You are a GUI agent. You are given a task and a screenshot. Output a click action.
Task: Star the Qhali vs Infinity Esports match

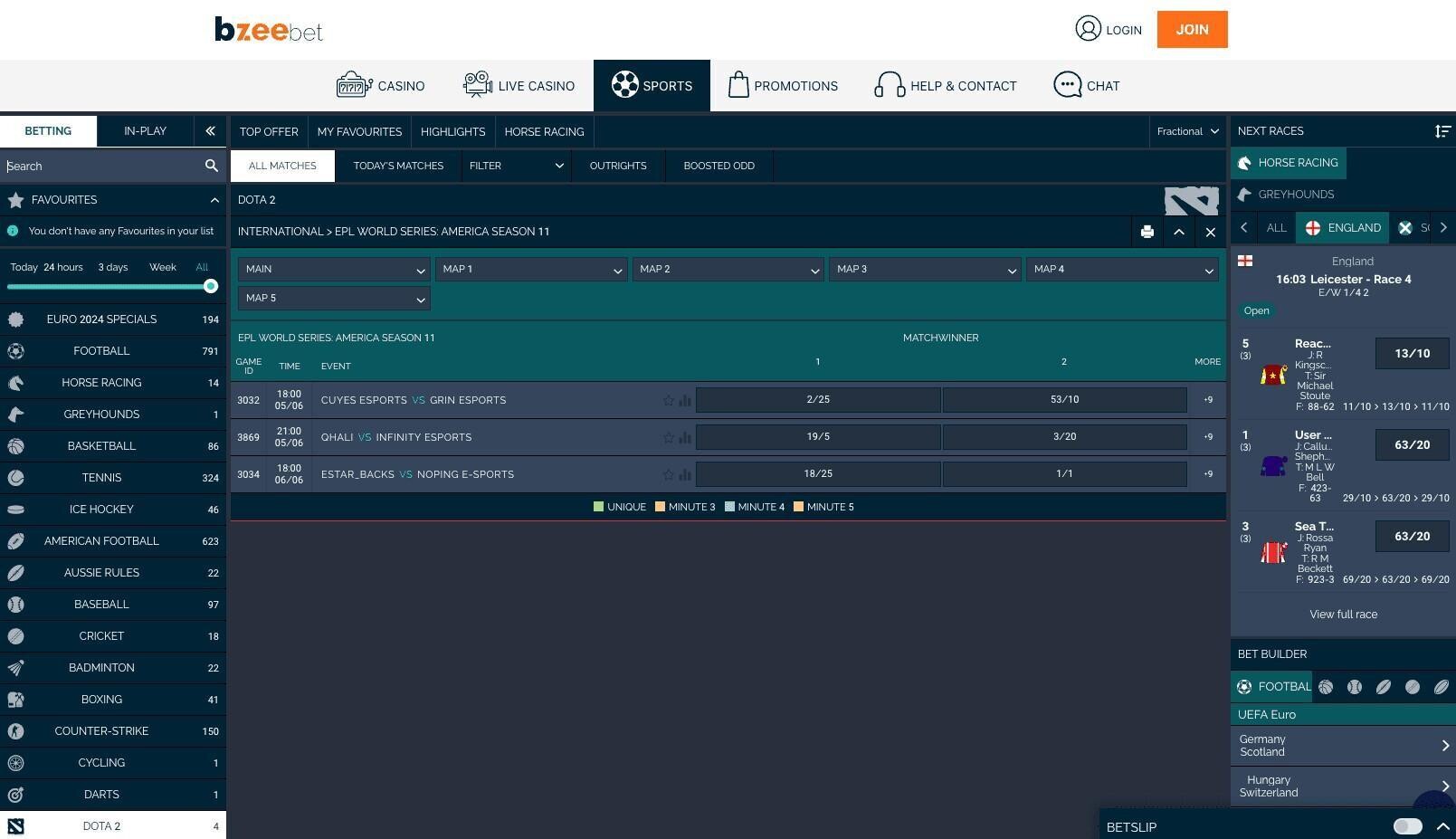coord(669,437)
